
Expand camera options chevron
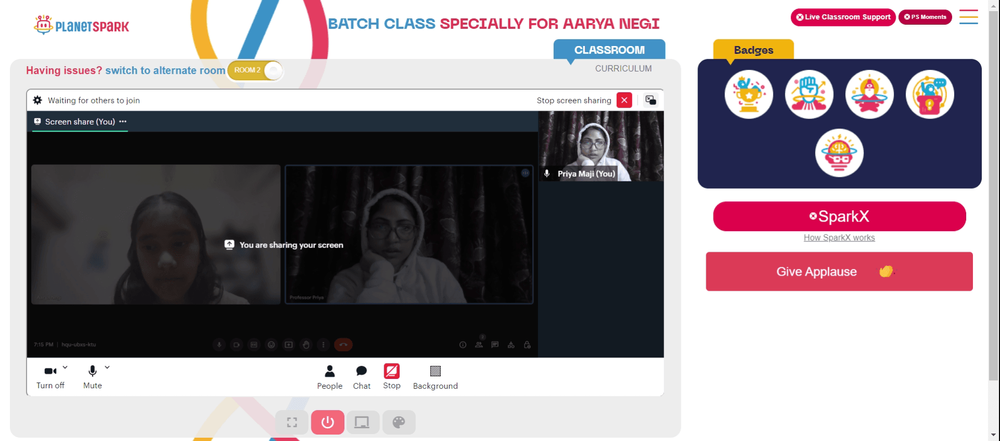pos(65,367)
